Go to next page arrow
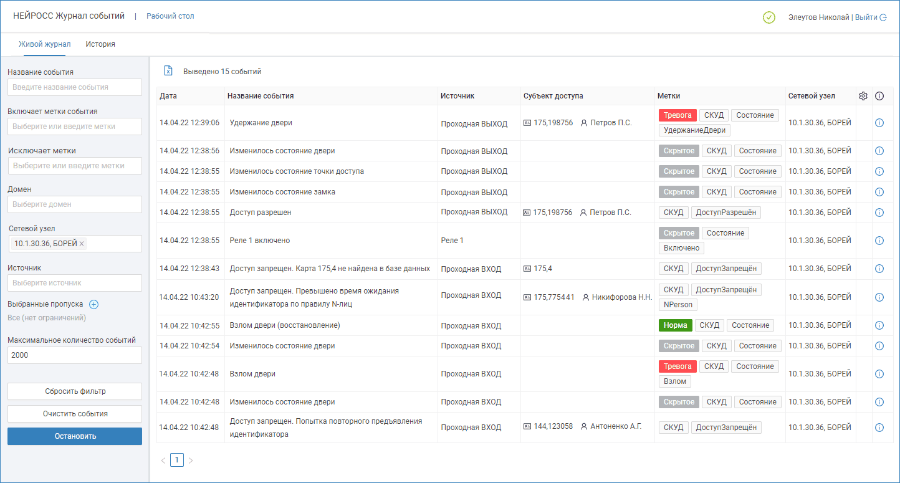900x483 pixels. point(191,460)
